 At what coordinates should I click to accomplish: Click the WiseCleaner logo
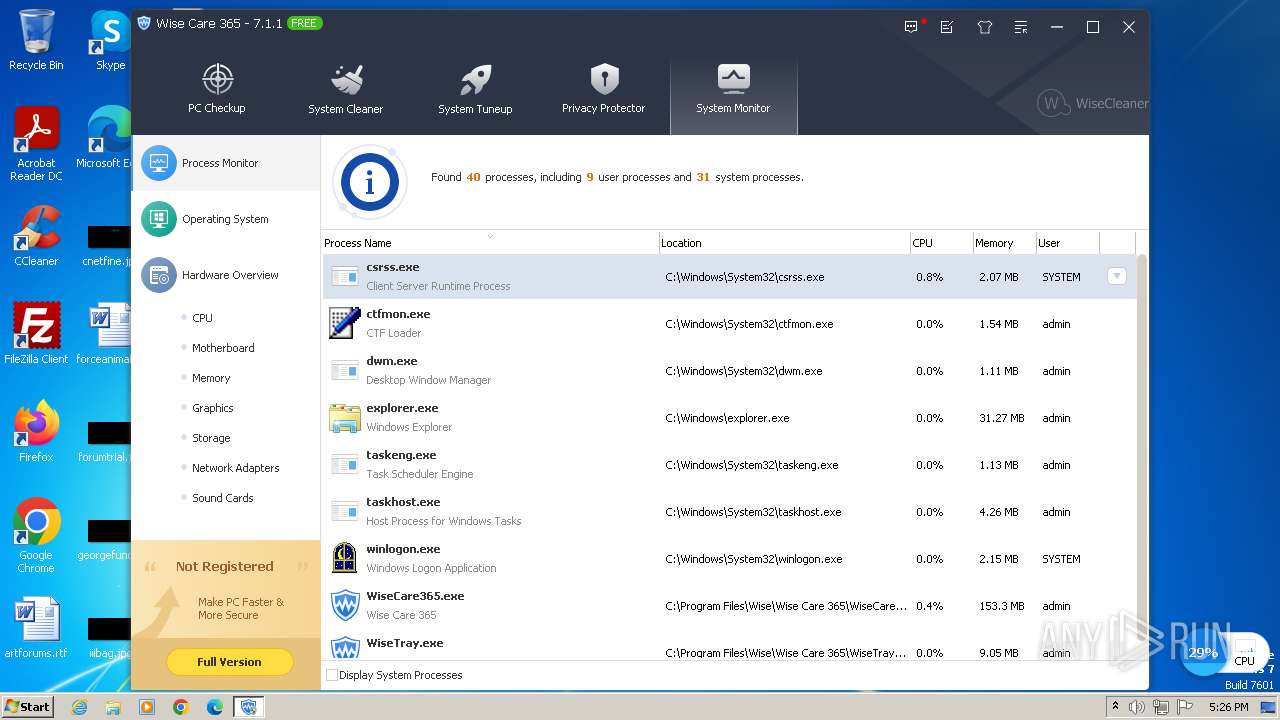click(x=1093, y=103)
